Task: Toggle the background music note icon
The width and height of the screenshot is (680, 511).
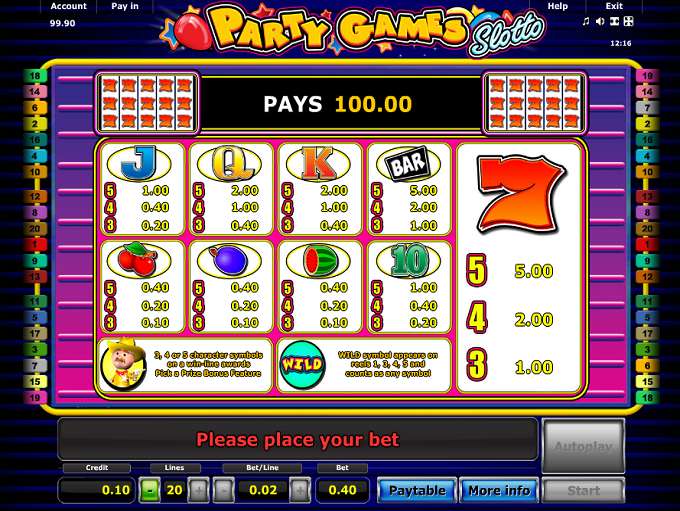Action: (x=586, y=21)
